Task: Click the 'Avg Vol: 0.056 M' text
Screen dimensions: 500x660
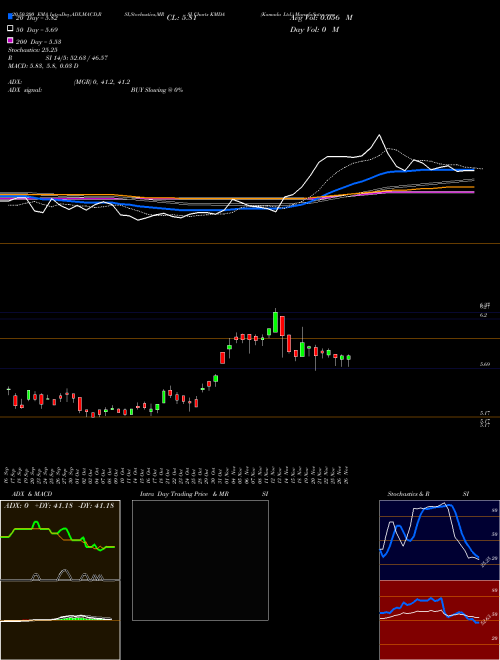Action: click(321, 18)
